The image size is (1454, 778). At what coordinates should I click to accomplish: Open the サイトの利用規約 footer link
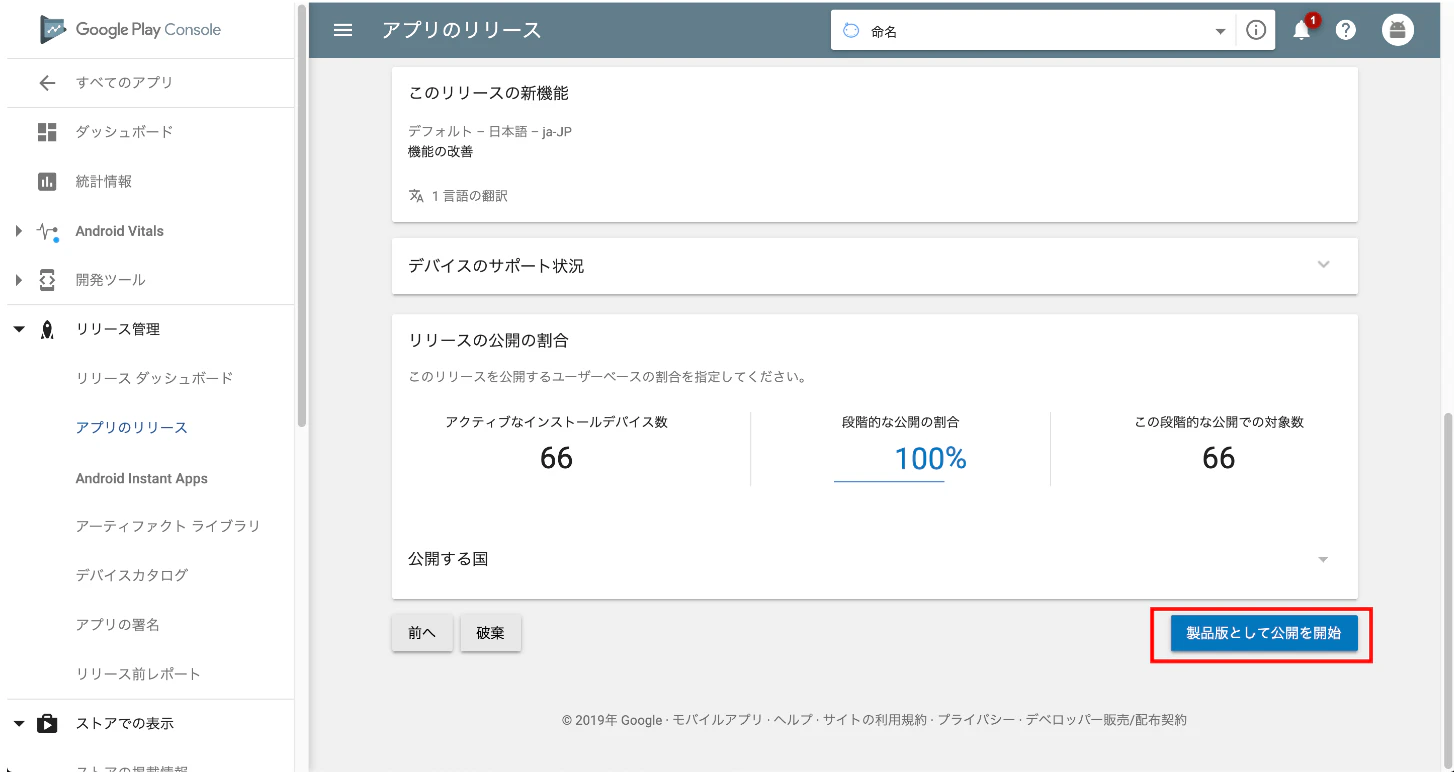[876, 720]
